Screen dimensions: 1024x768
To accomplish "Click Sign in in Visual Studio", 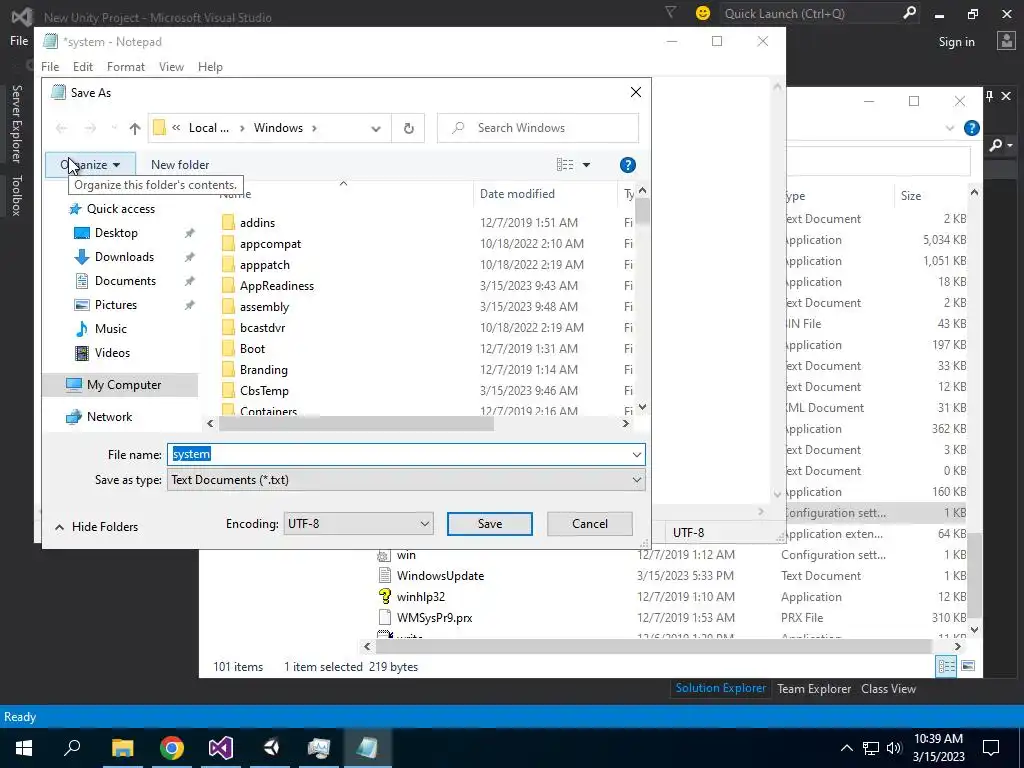I will 956,42.
